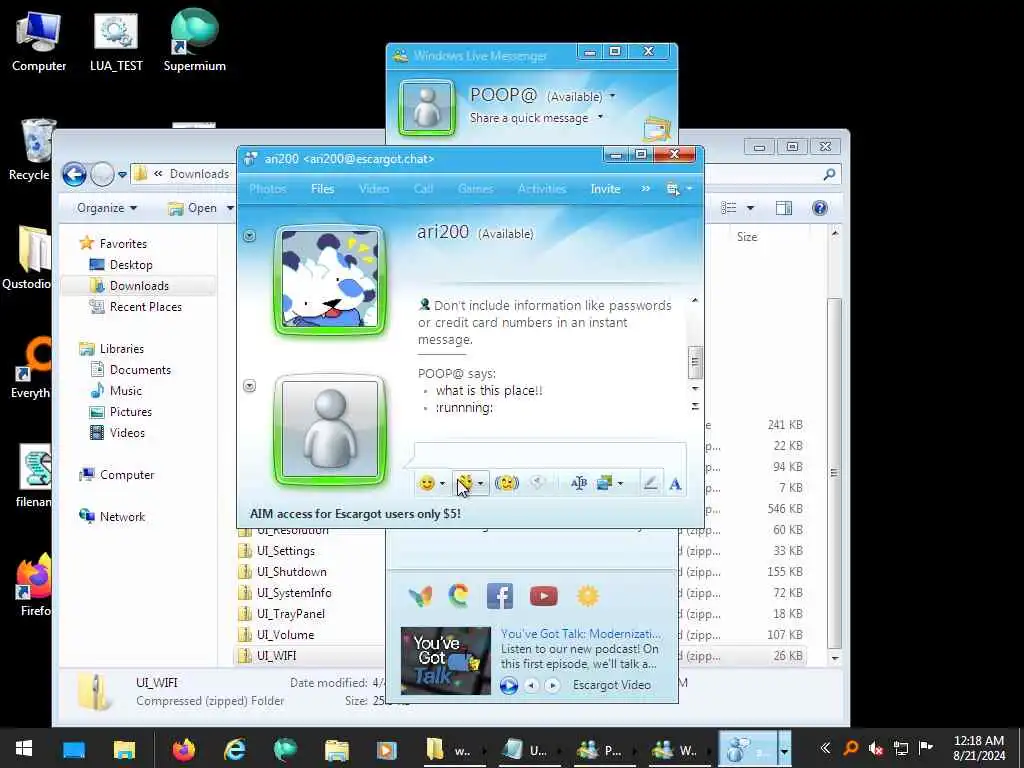The image size is (1024, 768).
Task: Open the change font icon with cursor
Action: tap(579, 483)
